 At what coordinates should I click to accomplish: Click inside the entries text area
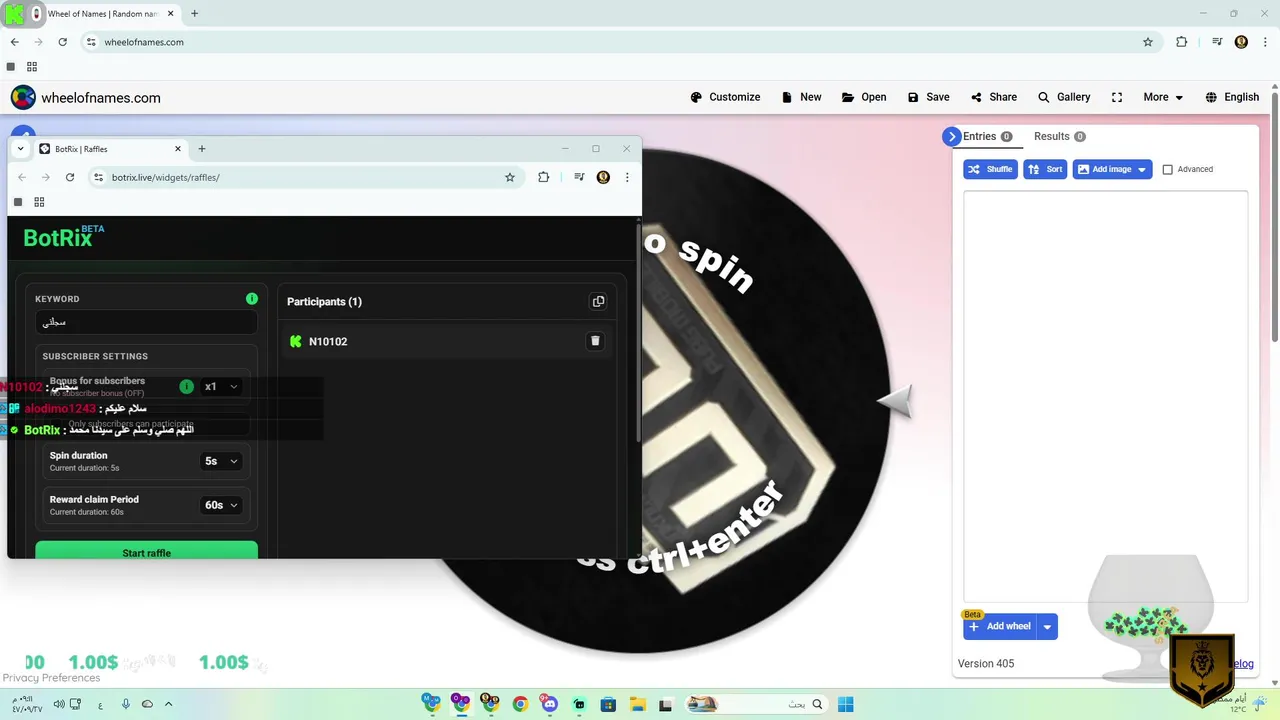(1105, 396)
